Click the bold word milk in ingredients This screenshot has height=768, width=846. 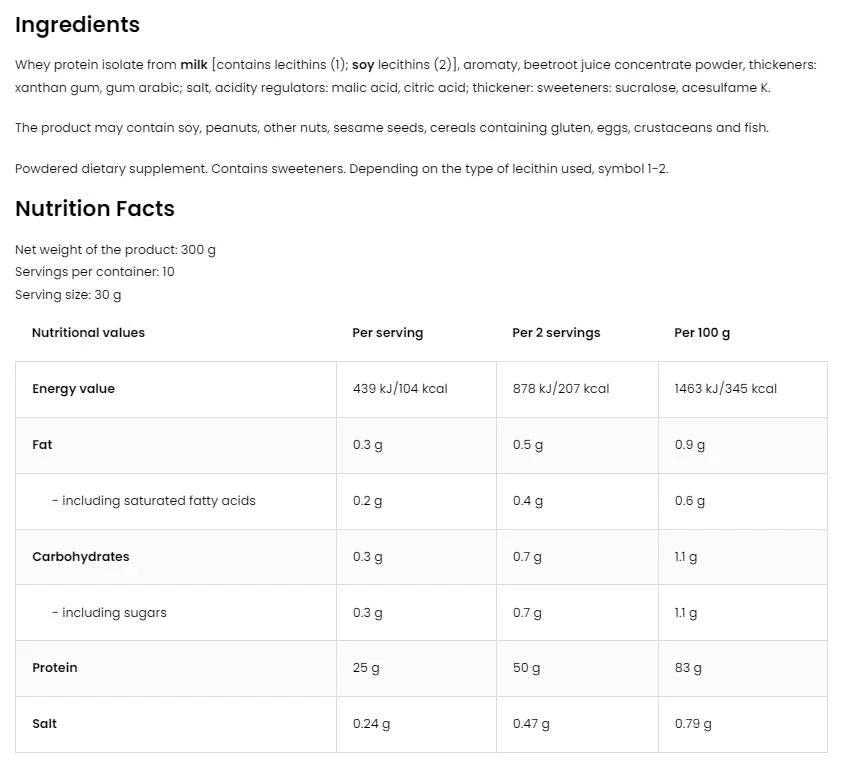tap(194, 65)
